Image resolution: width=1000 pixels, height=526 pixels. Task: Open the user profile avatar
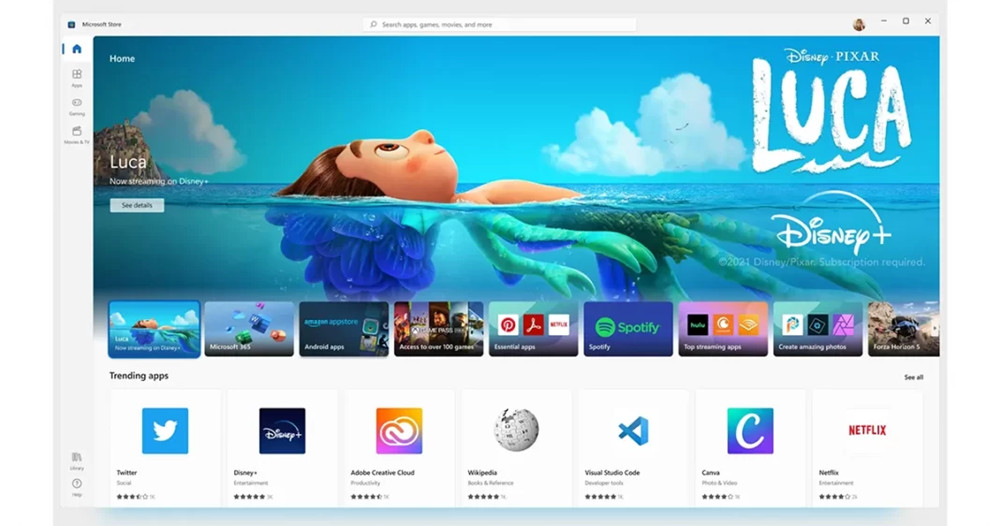[x=858, y=24]
